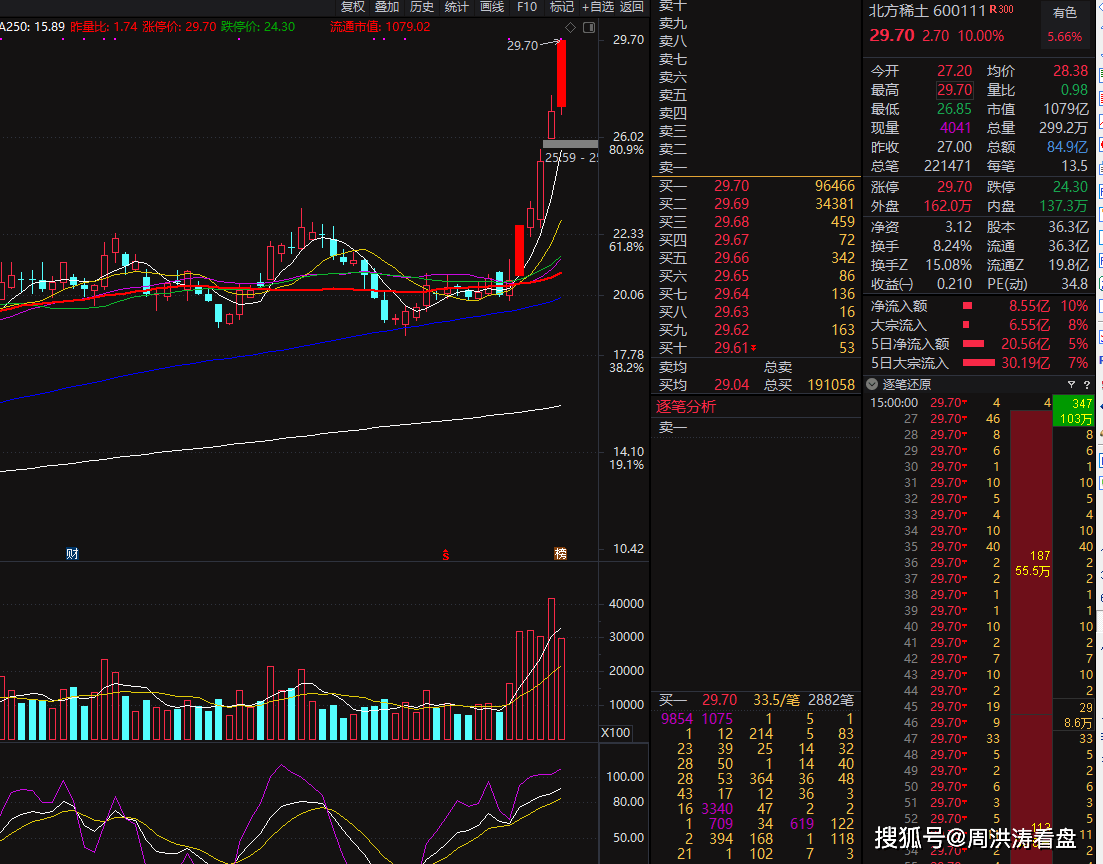Open the 历史 toolbar item
This screenshot has width=1103, height=864.
[x=421, y=7]
